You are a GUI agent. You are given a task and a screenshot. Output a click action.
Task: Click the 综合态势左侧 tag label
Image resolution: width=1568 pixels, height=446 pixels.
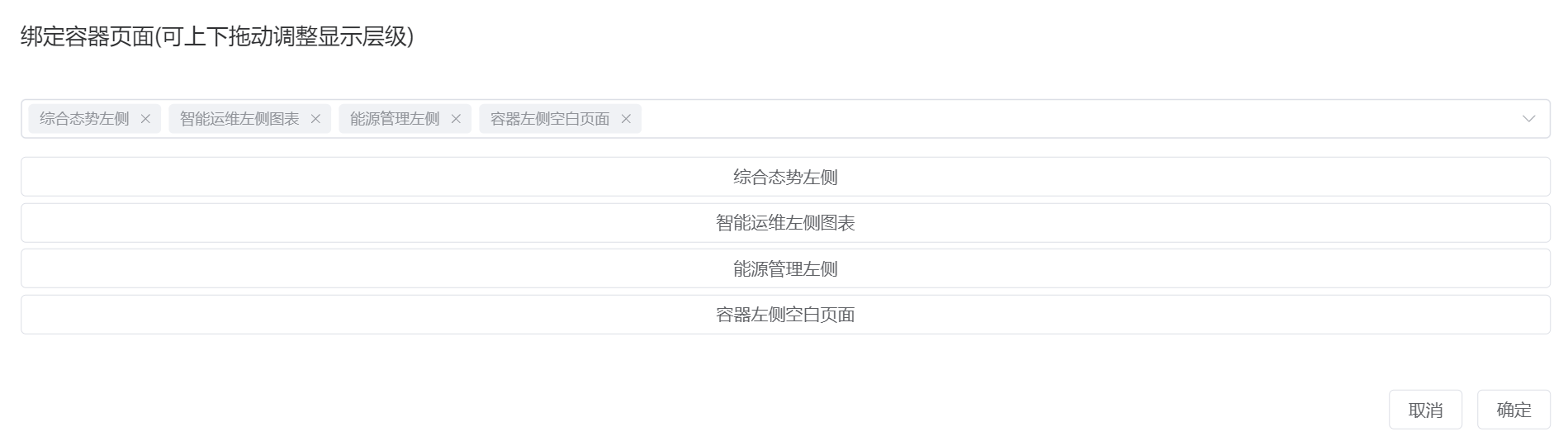pos(84,119)
